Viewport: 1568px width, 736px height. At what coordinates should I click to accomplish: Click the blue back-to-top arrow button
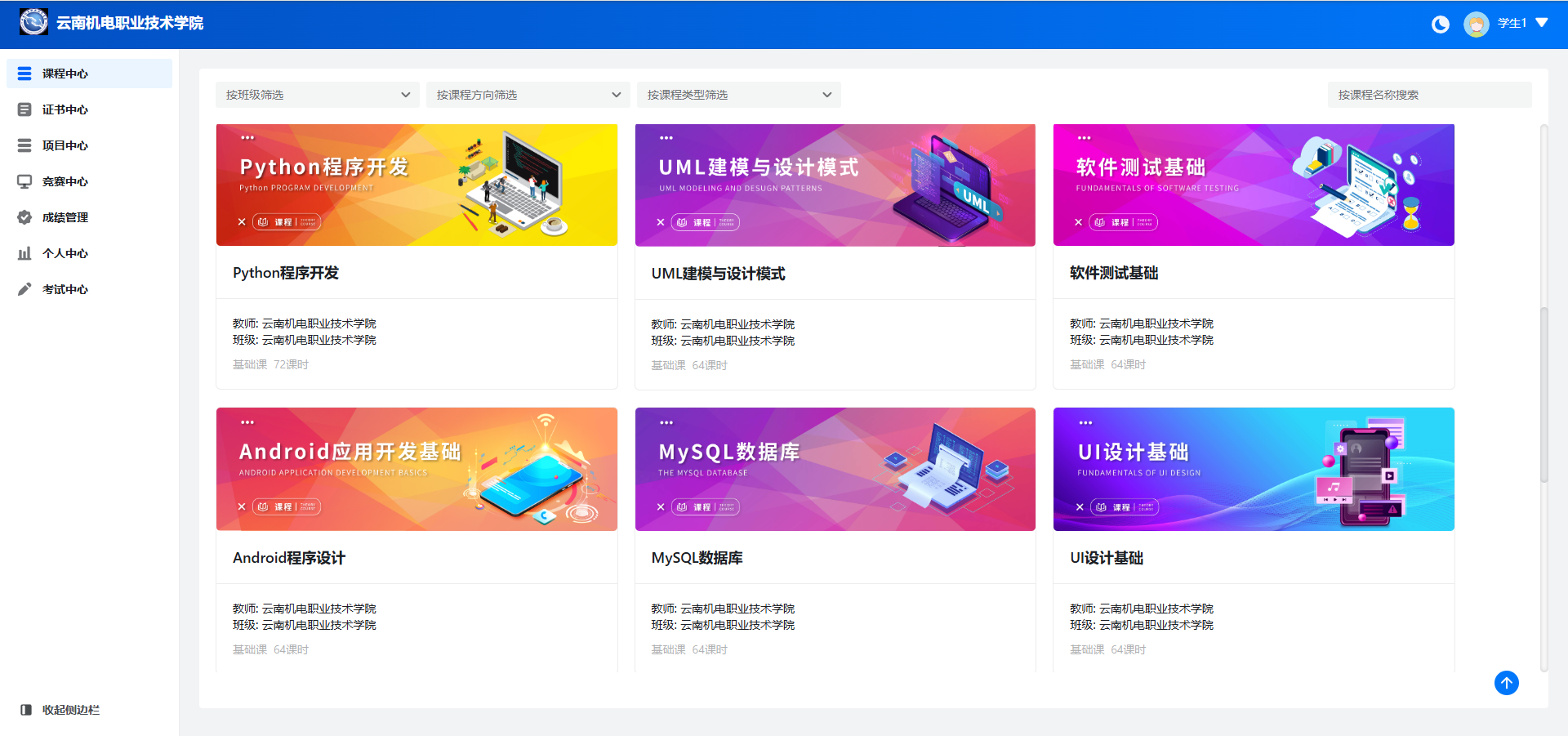(1507, 683)
